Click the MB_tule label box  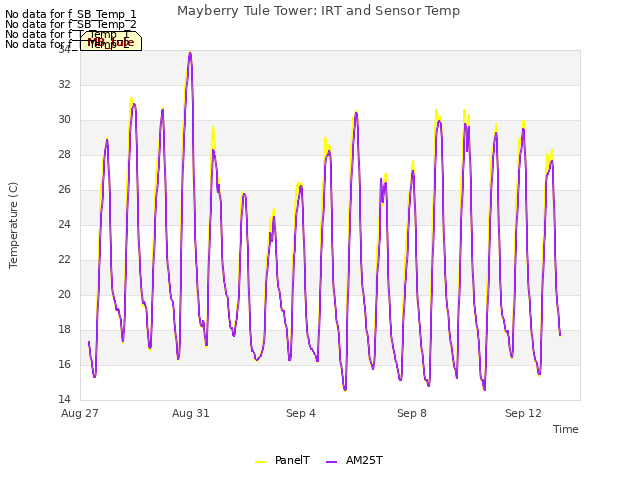(111, 42)
